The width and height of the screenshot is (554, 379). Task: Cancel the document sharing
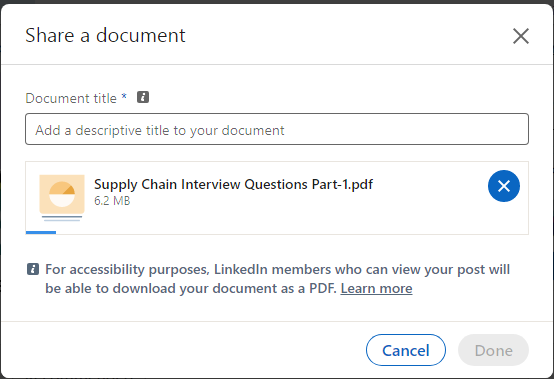pos(406,350)
